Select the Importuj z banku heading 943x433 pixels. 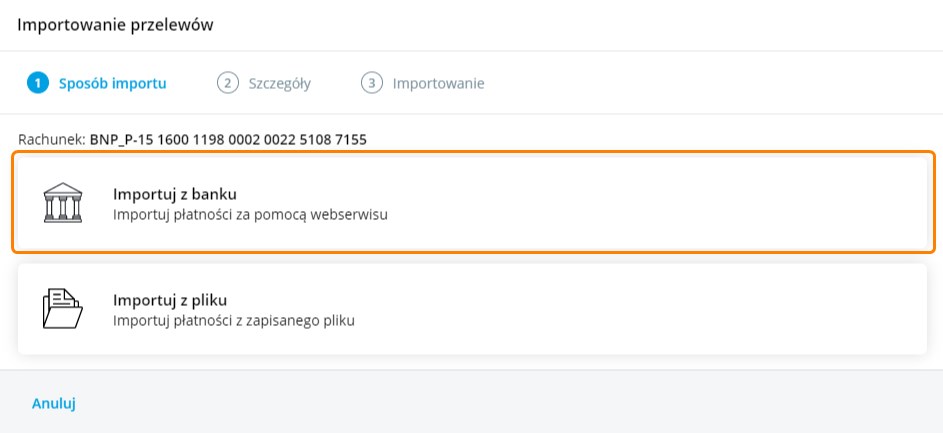[175, 193]
